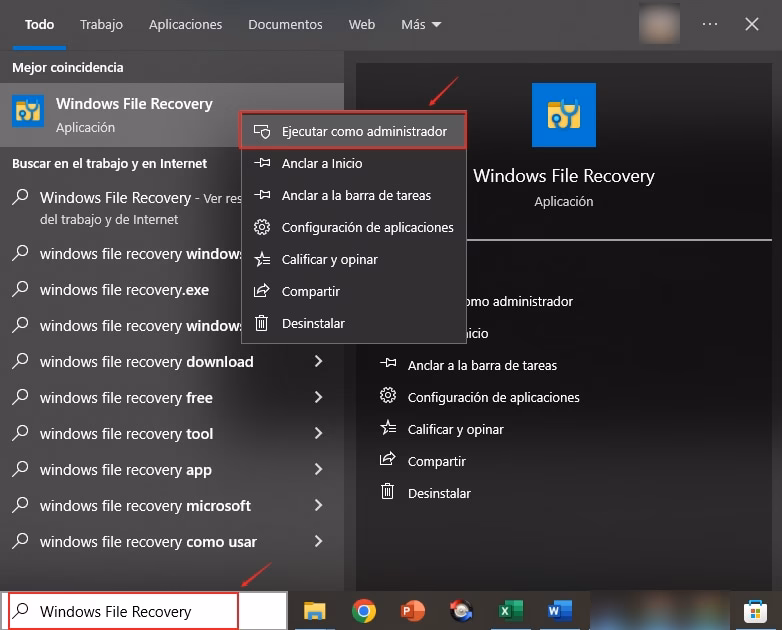The height and width of the screenshot is (630, 782).
Task: Expand the Más dropdown
Action: (421, 24)
